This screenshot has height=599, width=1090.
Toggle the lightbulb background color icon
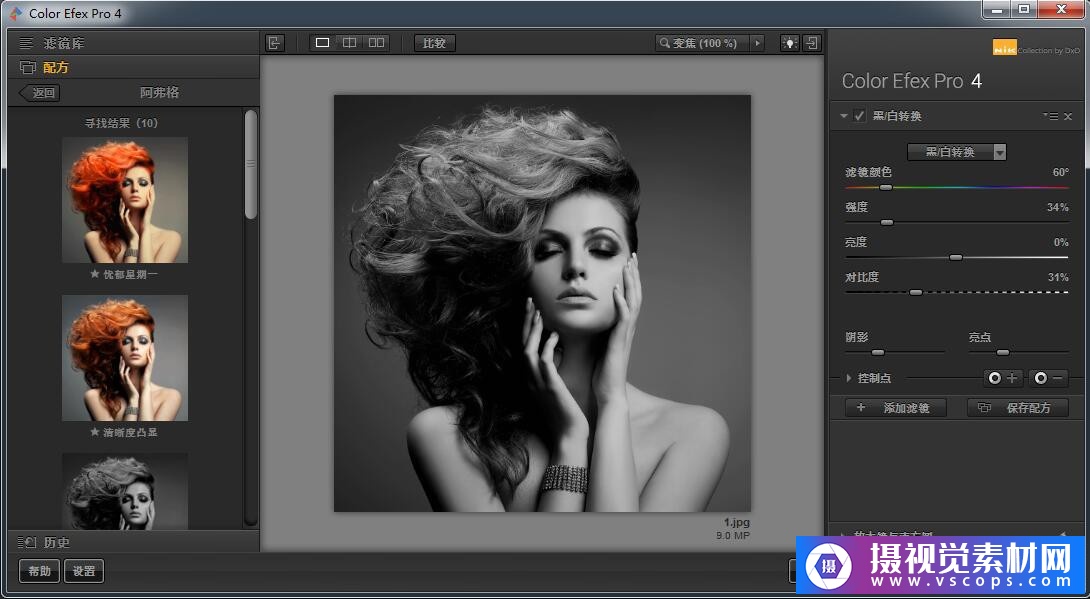click(x=790, y=43)
